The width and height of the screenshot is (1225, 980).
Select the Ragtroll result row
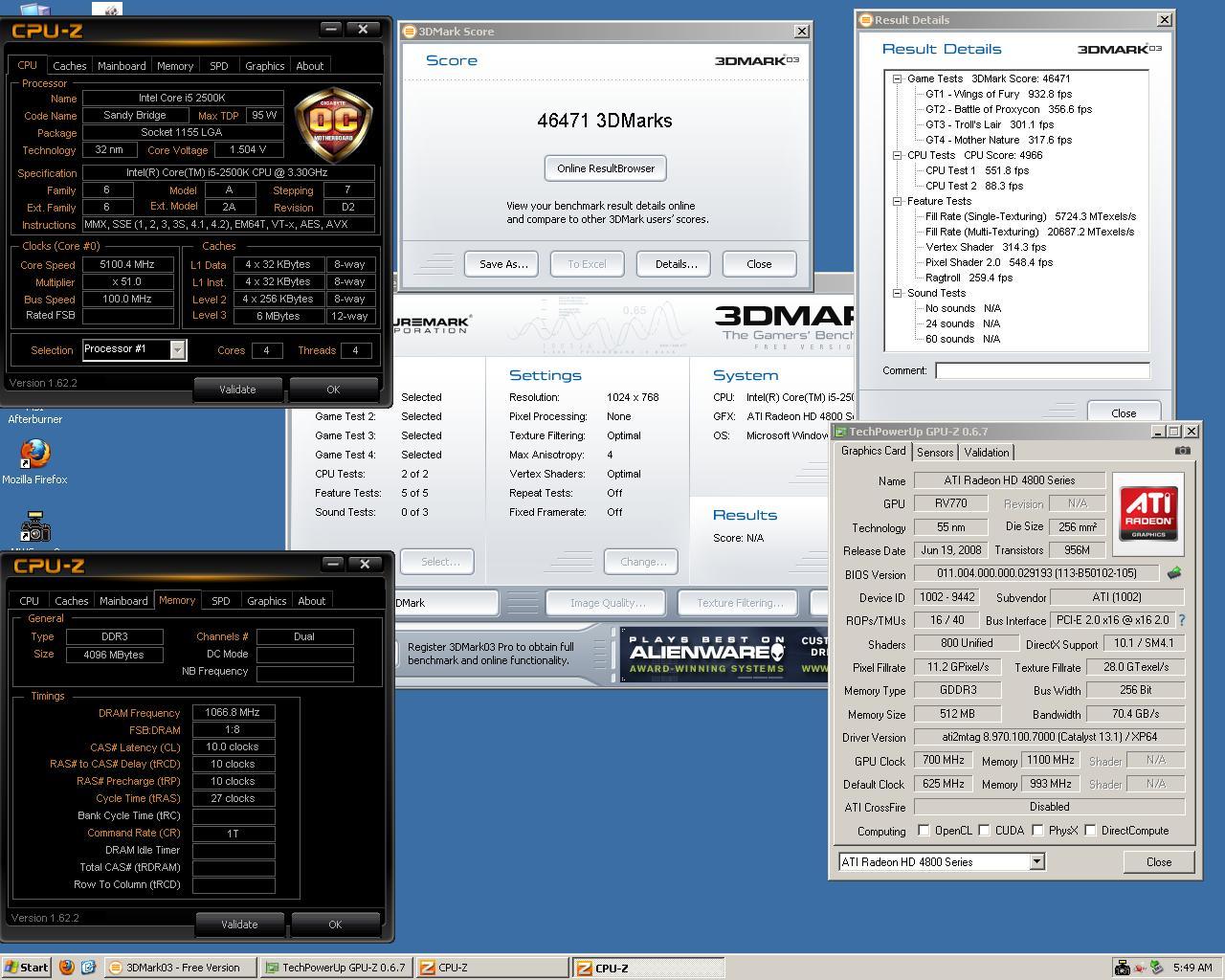point(969,278)
